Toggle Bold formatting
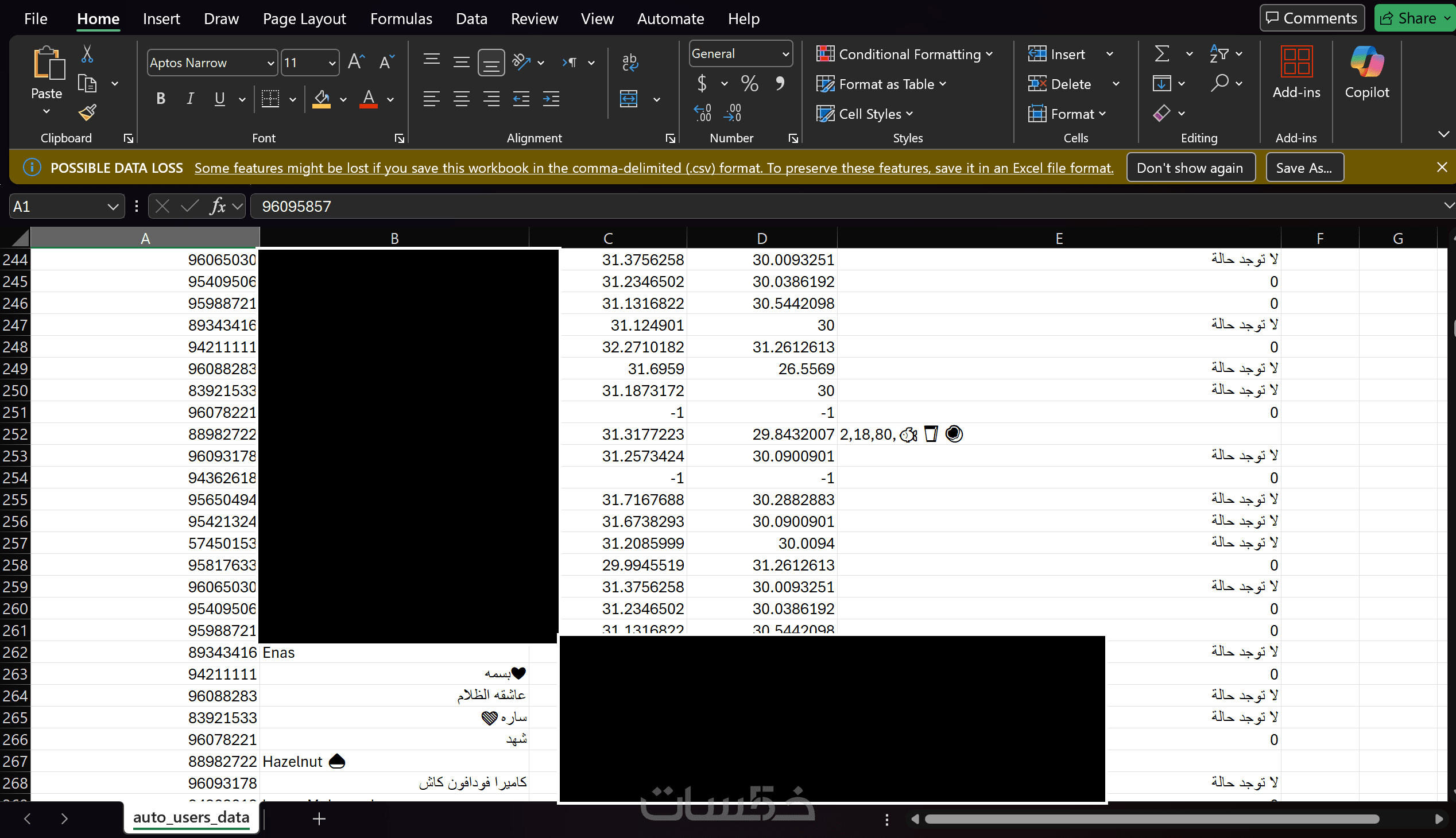This screenshot has height=838, width=1456. point(161,99)
